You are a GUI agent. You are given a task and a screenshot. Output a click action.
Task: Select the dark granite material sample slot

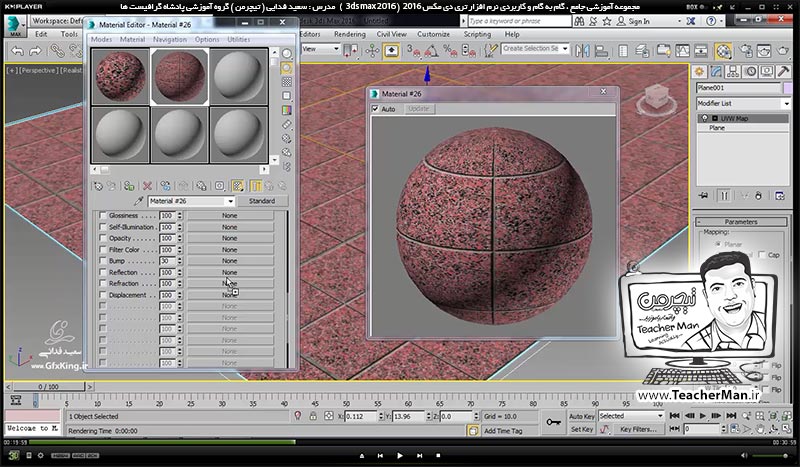[120, 77]
